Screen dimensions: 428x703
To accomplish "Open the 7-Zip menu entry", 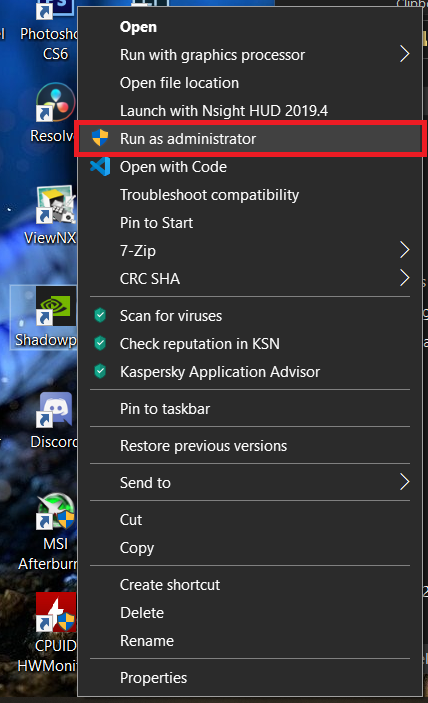I will coord(250,251).
